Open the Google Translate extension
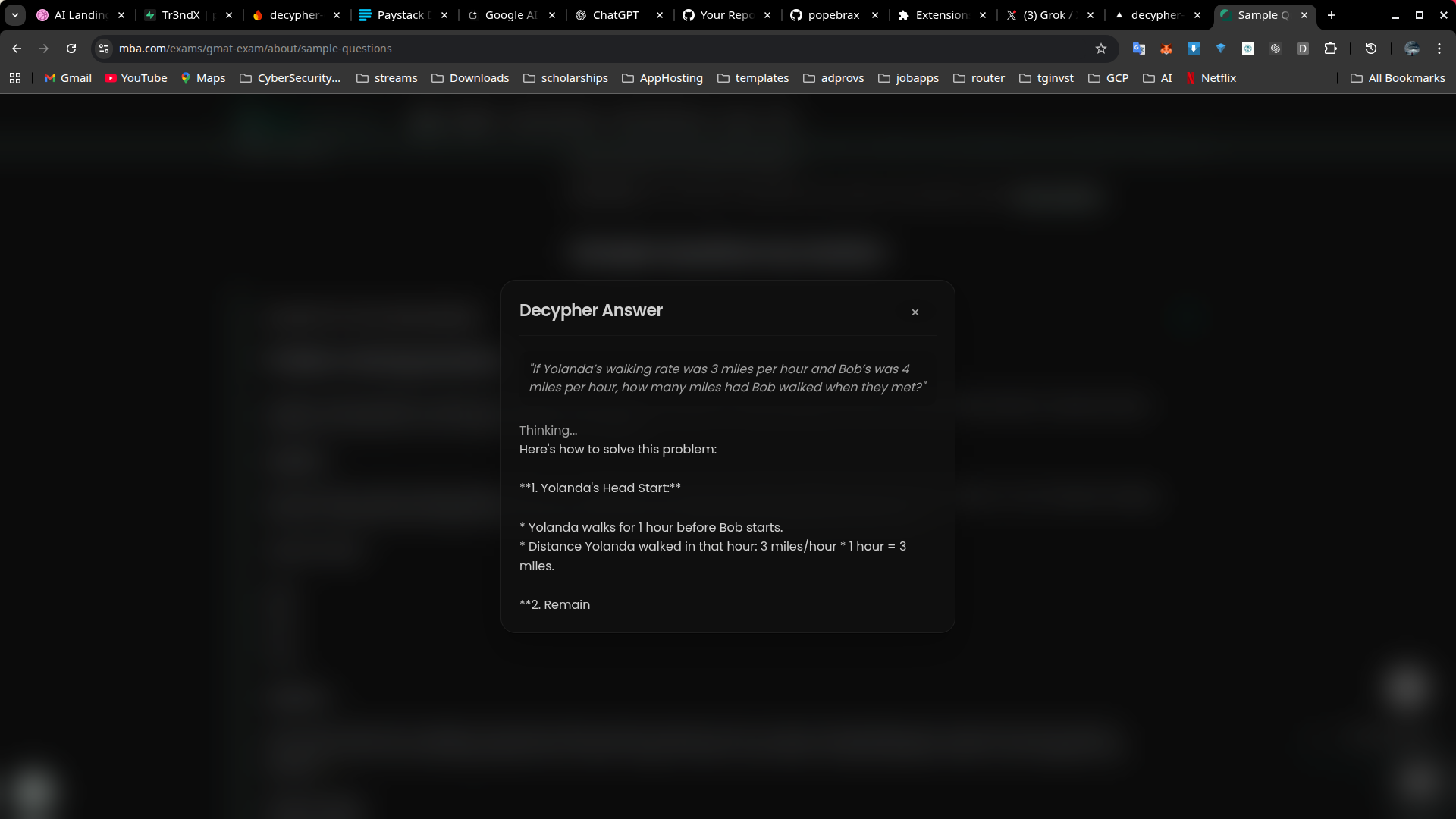Viewport: 1456px width, 819px height. [x=1139, y=48]
